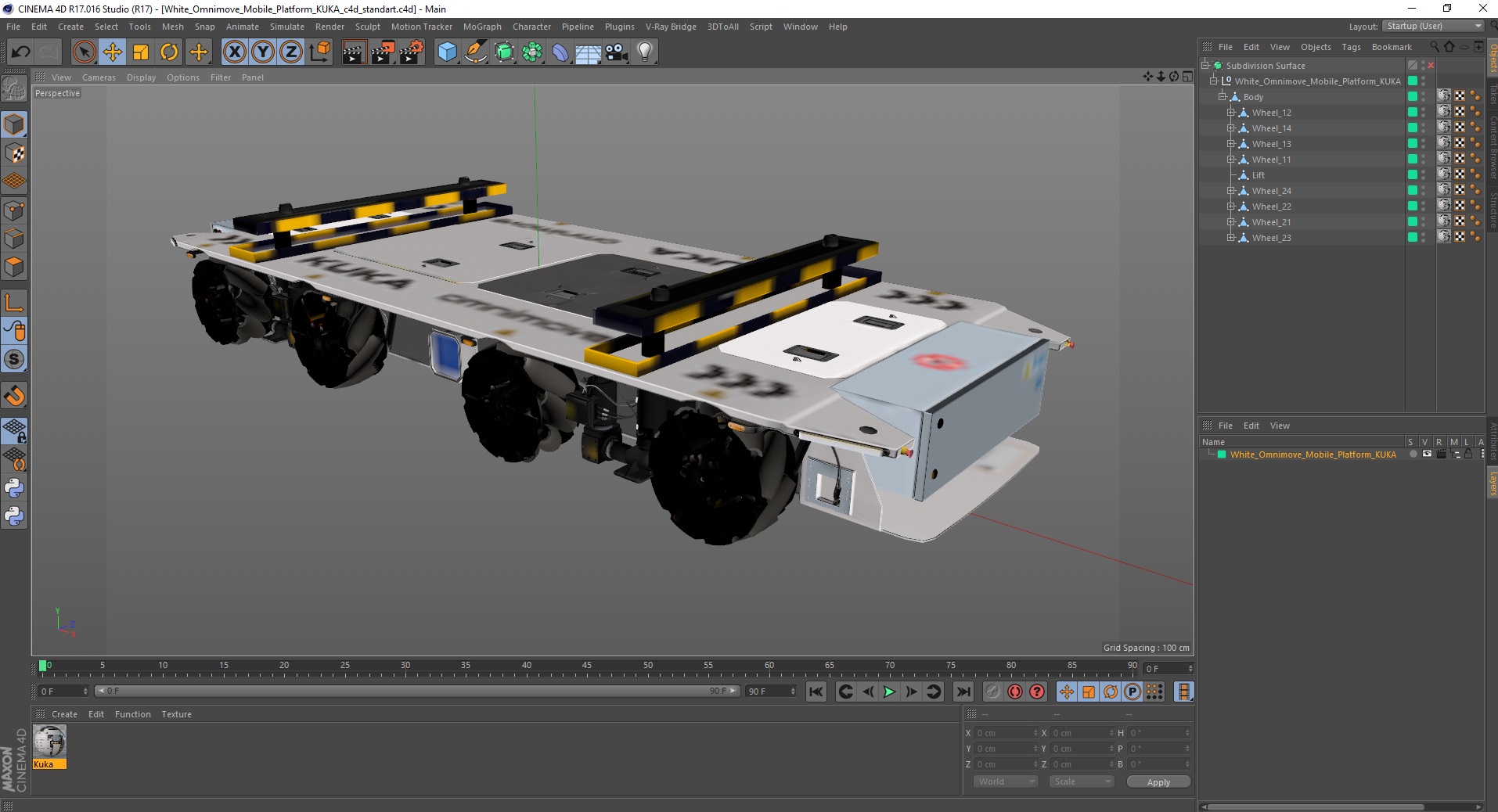The width and height of the screenshot is (1498, 812).
Task: Open the World coordinate dropdown
Action: [1006, 781]
